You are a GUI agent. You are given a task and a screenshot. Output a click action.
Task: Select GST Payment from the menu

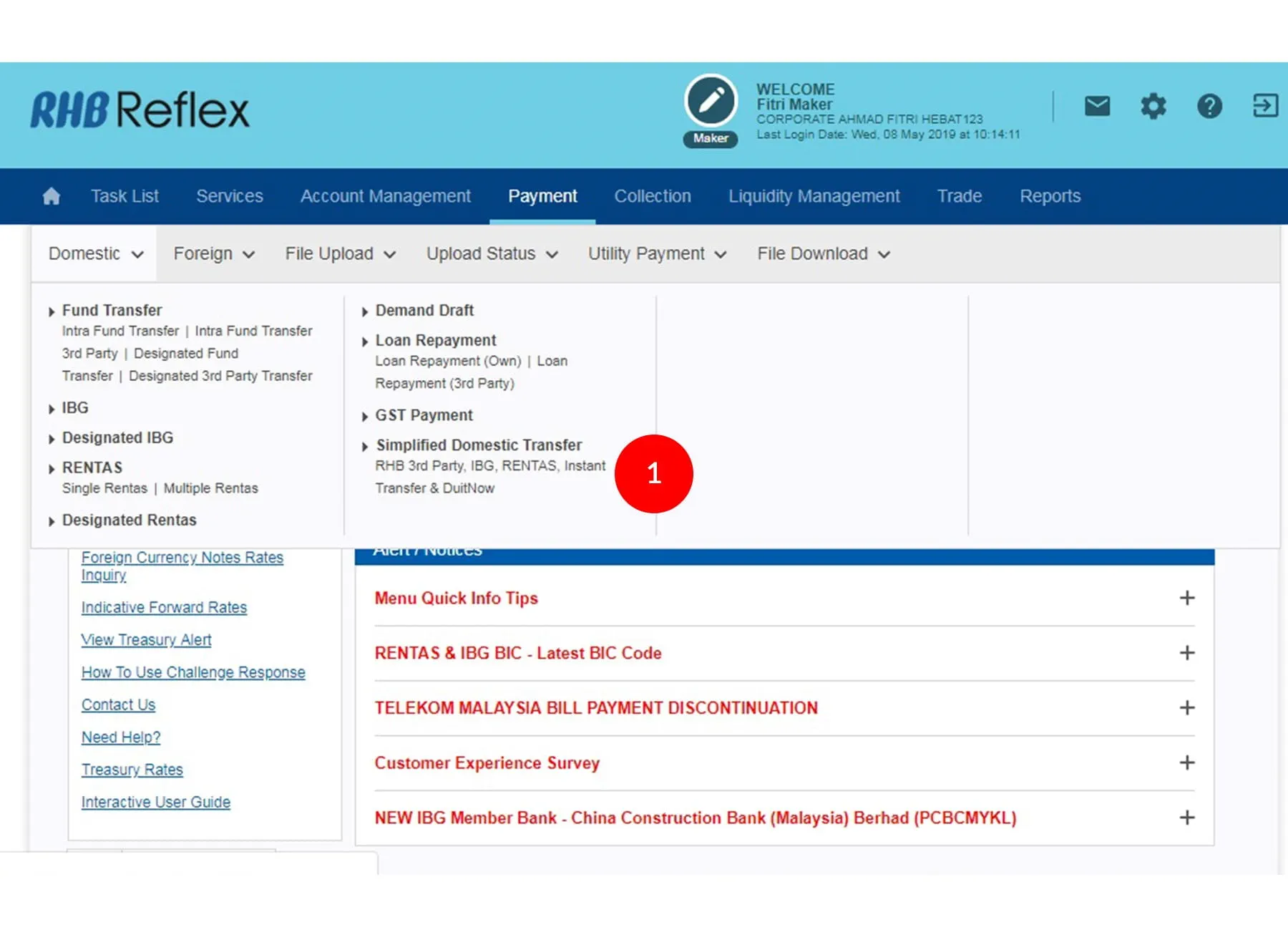click(424, 415)
